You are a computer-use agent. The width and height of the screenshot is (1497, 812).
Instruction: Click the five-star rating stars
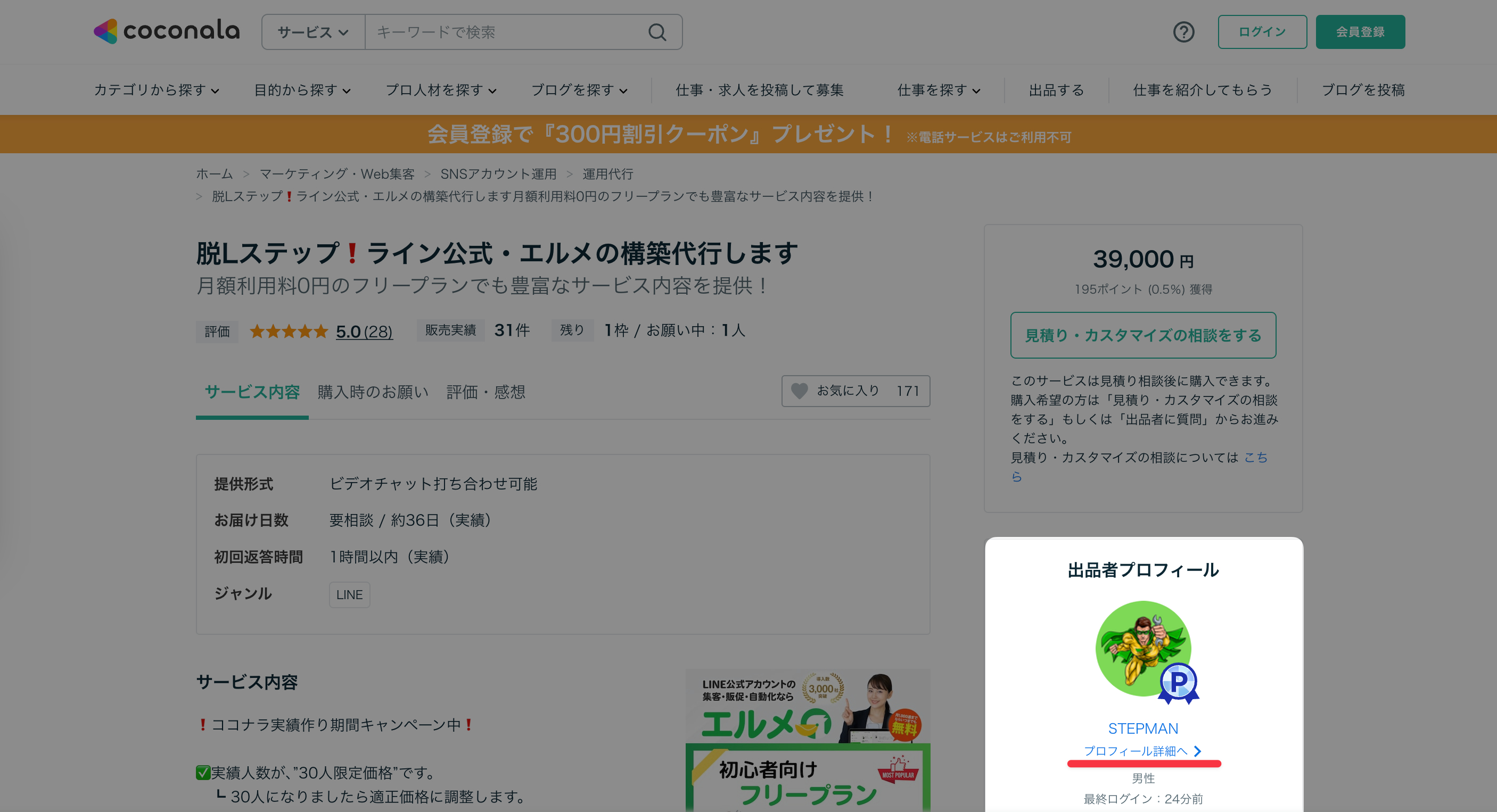289,332
